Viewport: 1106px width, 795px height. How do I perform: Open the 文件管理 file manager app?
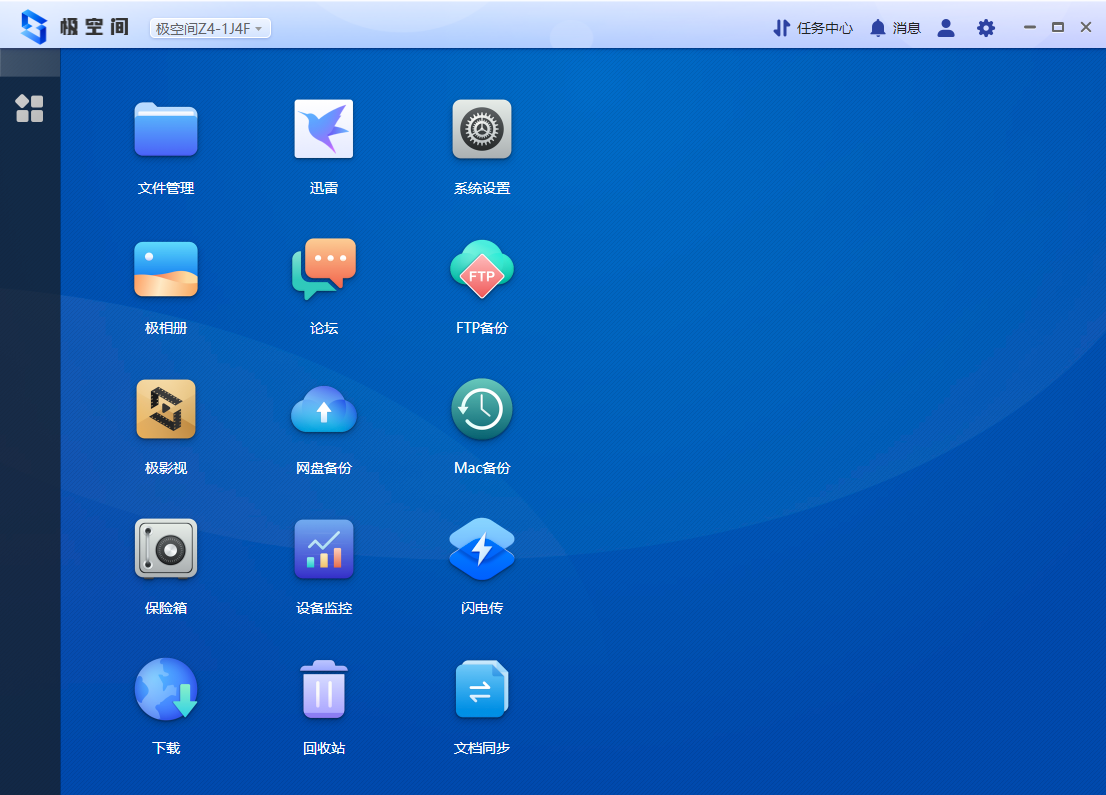(x=166, y=130)
